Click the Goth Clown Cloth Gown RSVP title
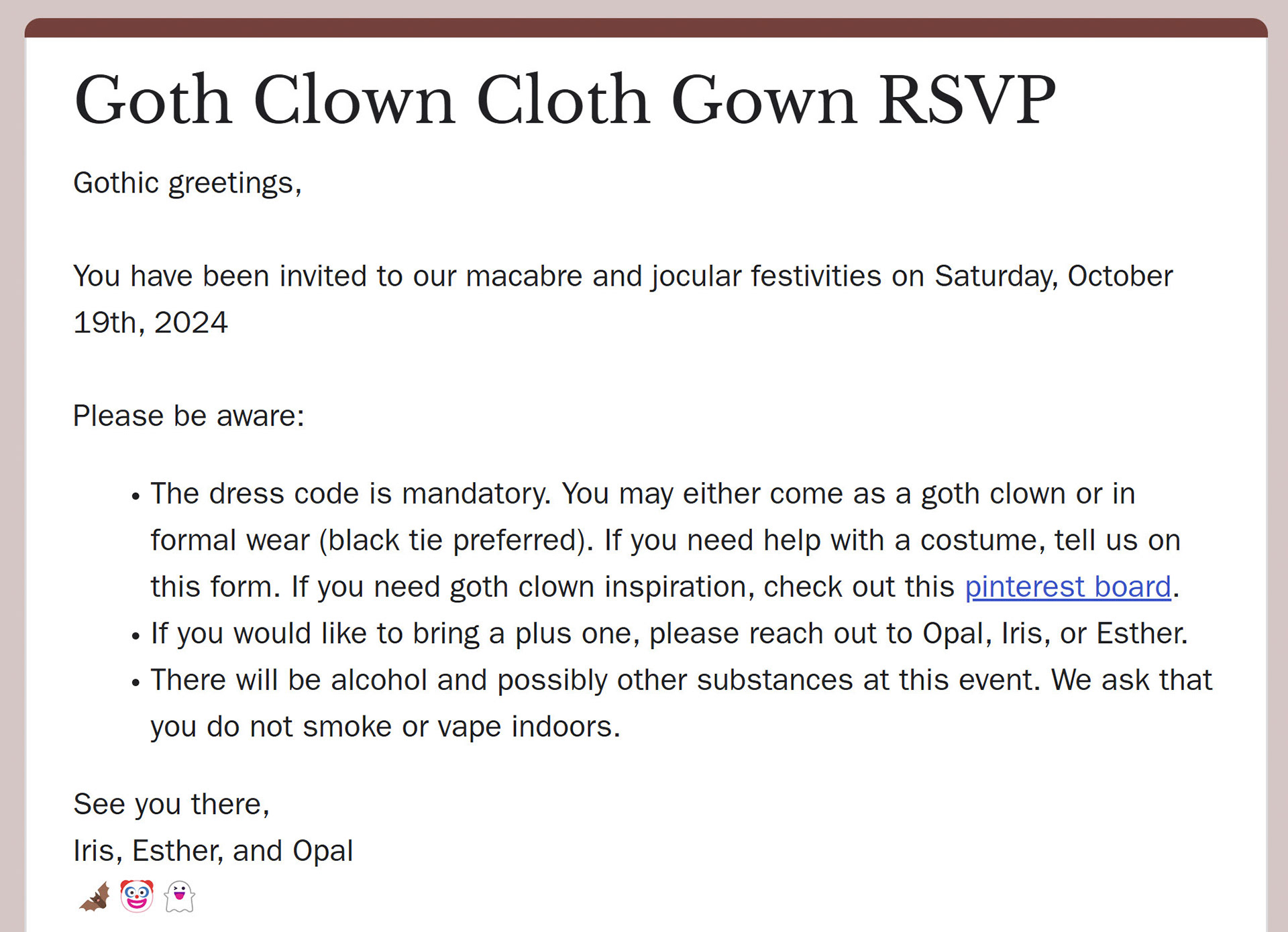Image resolution: width=1288 pixels, height=932 pixels. pyautogui.click(x=563, y=100)
